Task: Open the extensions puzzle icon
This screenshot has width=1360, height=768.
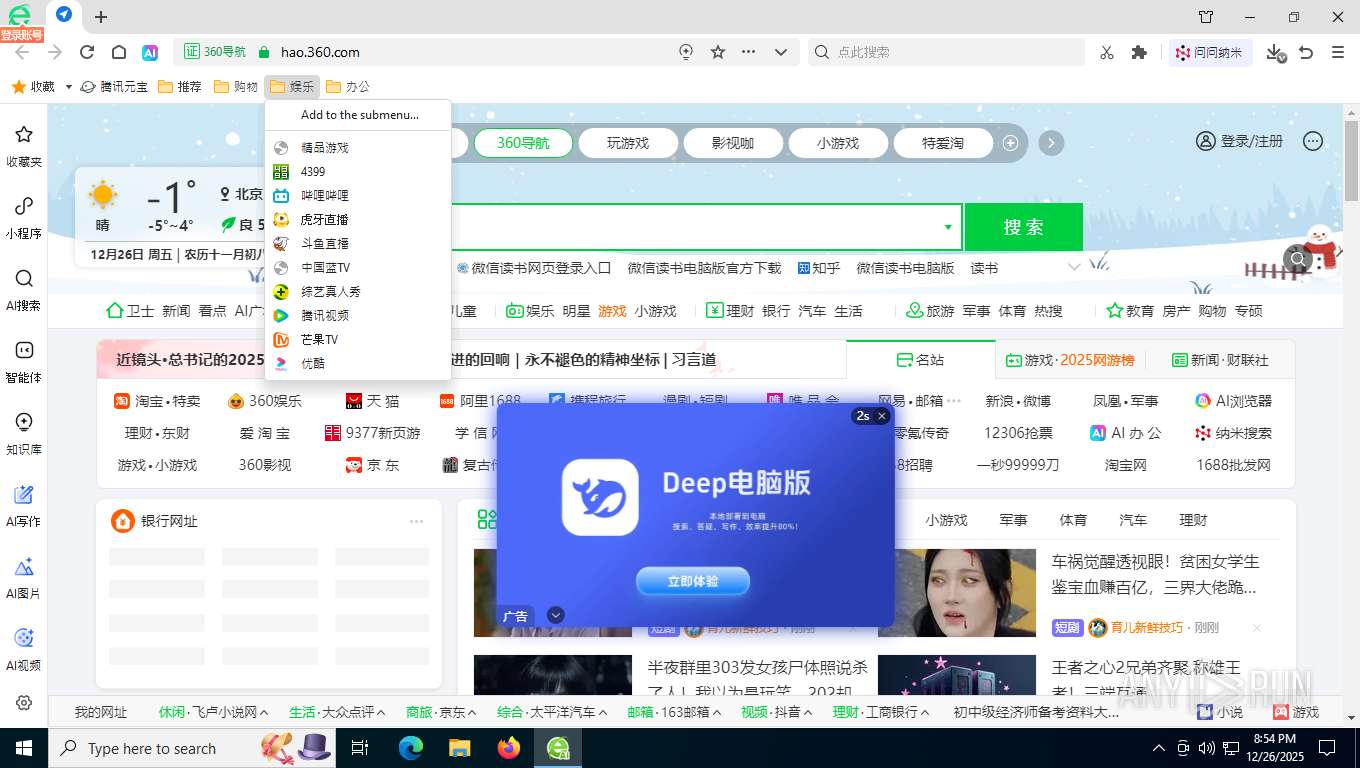Action: click(x=1139, y=52)
